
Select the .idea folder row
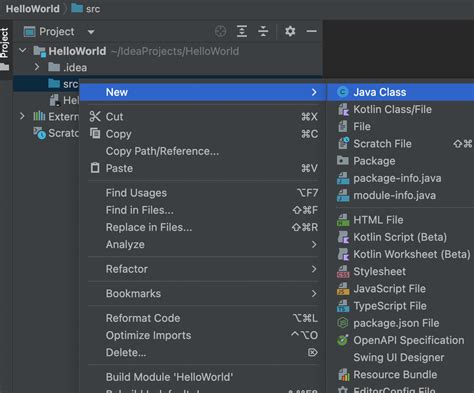click(x=168, y=67)
